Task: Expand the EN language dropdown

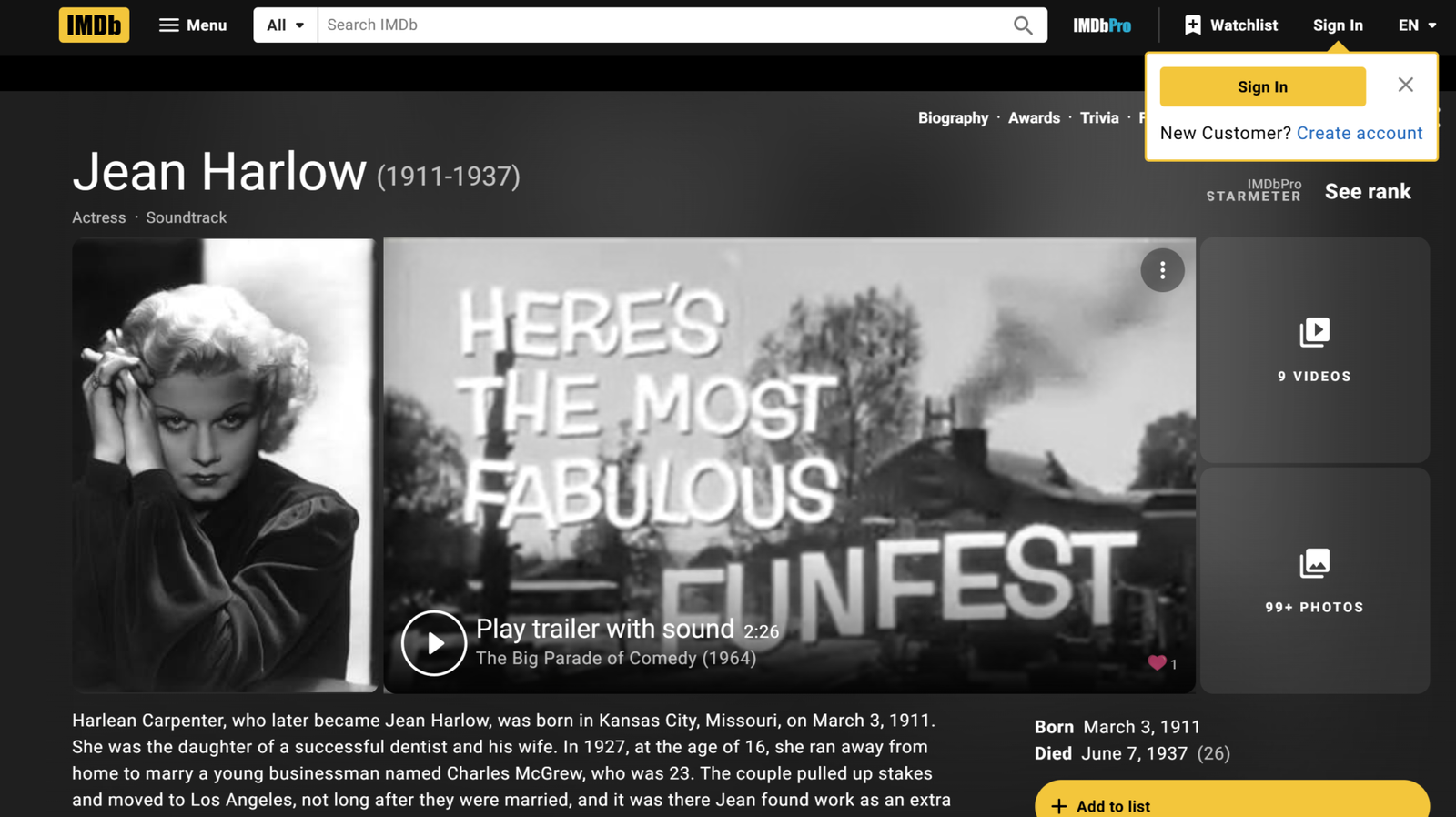Action: [1417, 25]
